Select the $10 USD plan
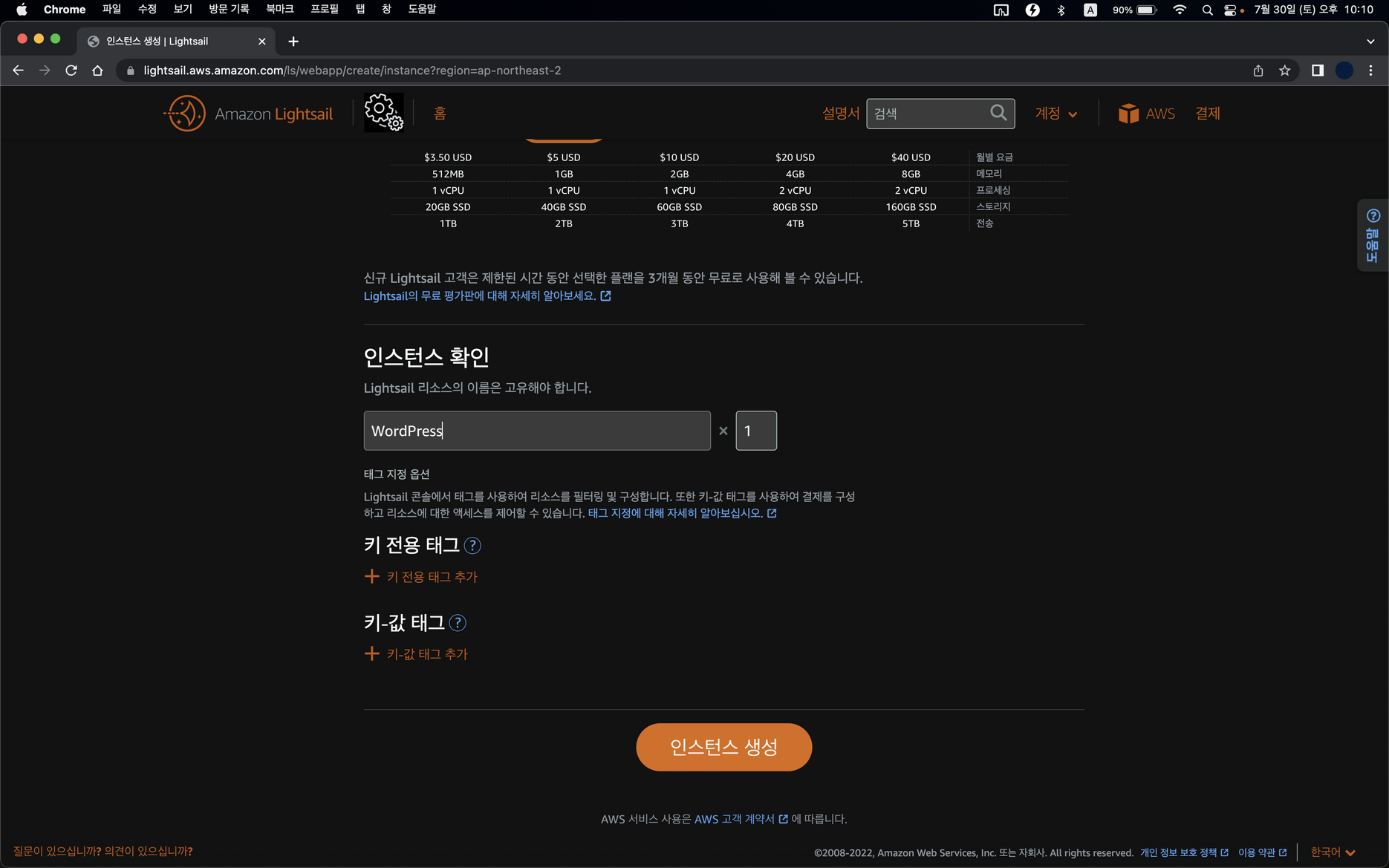The height and width of the screenshot is (868, 1389). click(x=680, y=157)
